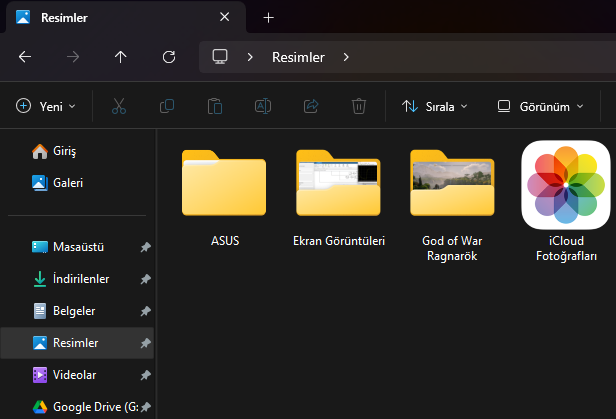Click the Rename icon in toolbar
This screenshot has height=419, width=616.
coord(263,106)
